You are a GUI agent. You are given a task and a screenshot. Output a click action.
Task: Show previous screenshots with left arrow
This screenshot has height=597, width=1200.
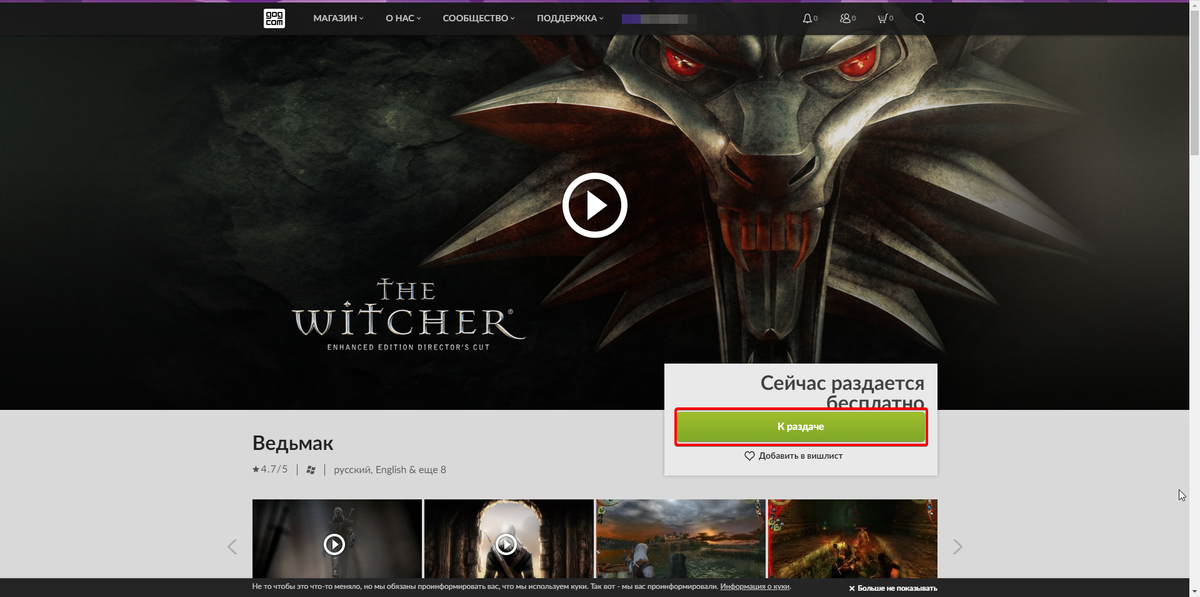point(232,547)
